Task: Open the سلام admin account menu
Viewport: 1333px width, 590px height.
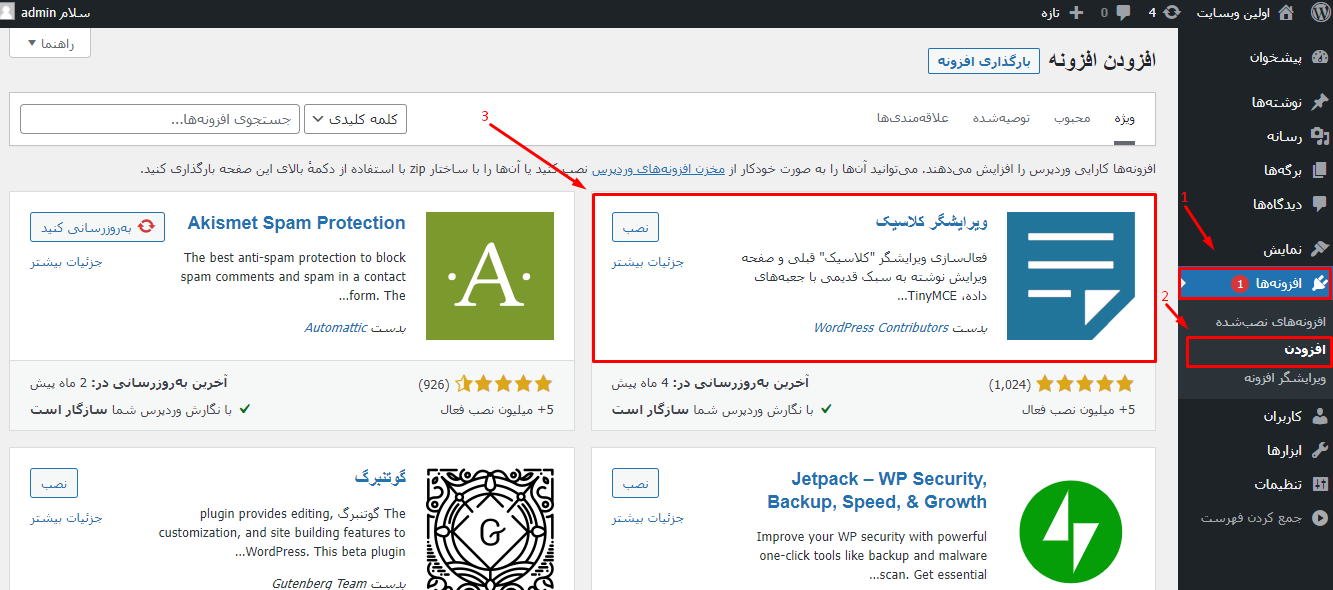Action: click(x=46, y=13)
